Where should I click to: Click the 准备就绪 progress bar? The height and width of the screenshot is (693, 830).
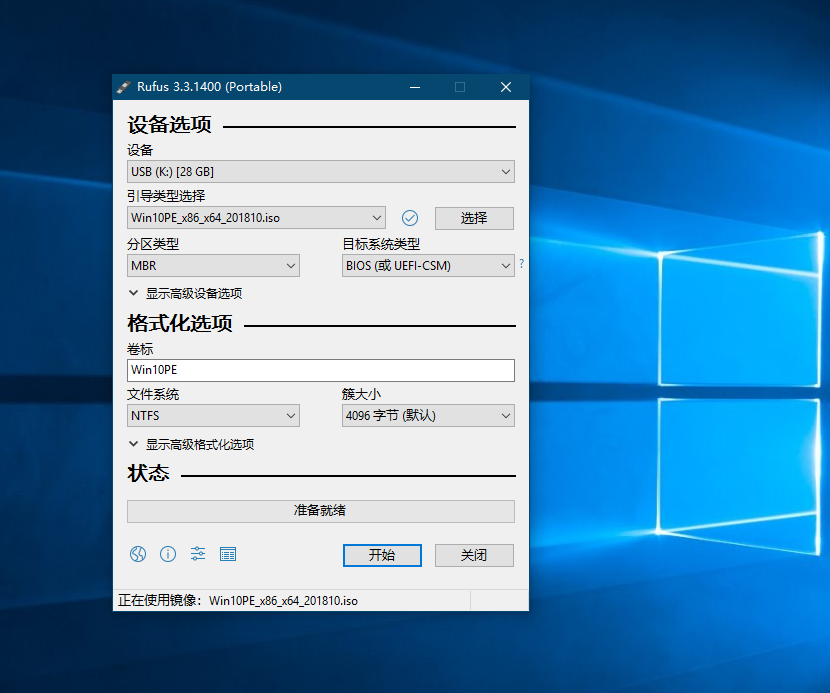[321, 511]
